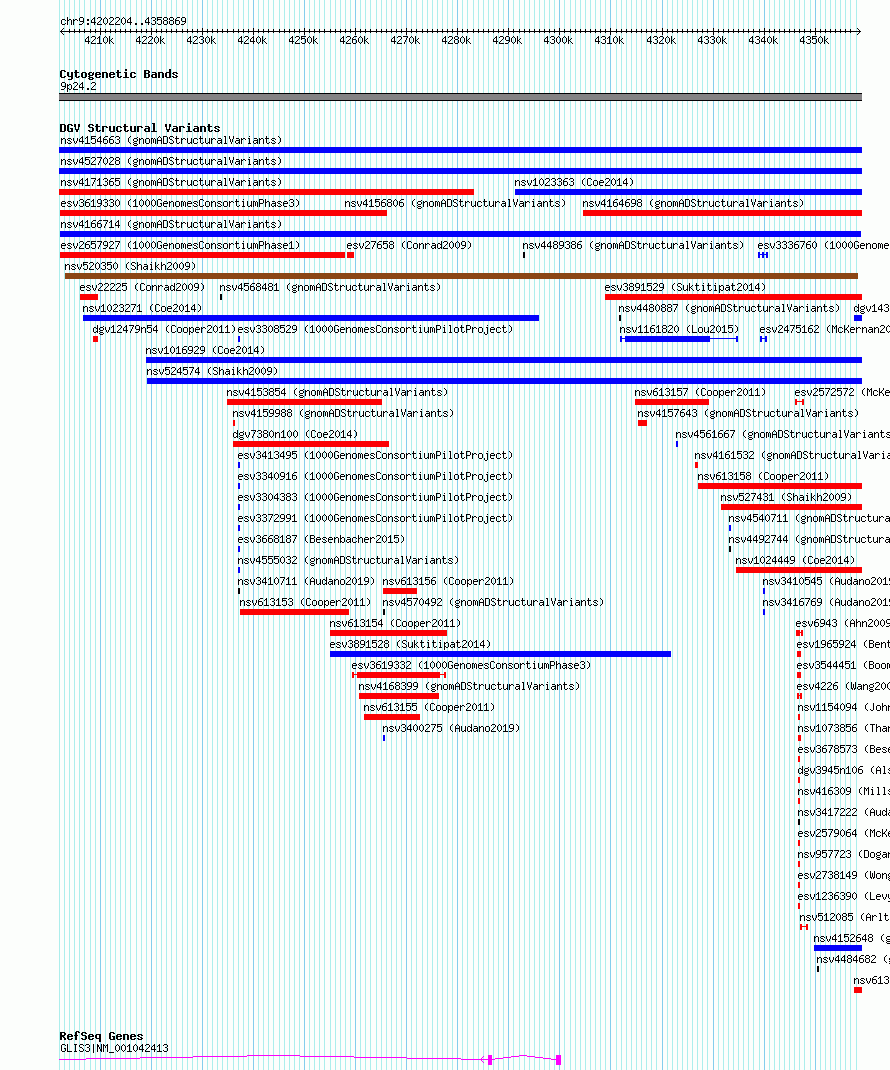
Task: Select nsv4157643 variant label
Action: point(748,414)
